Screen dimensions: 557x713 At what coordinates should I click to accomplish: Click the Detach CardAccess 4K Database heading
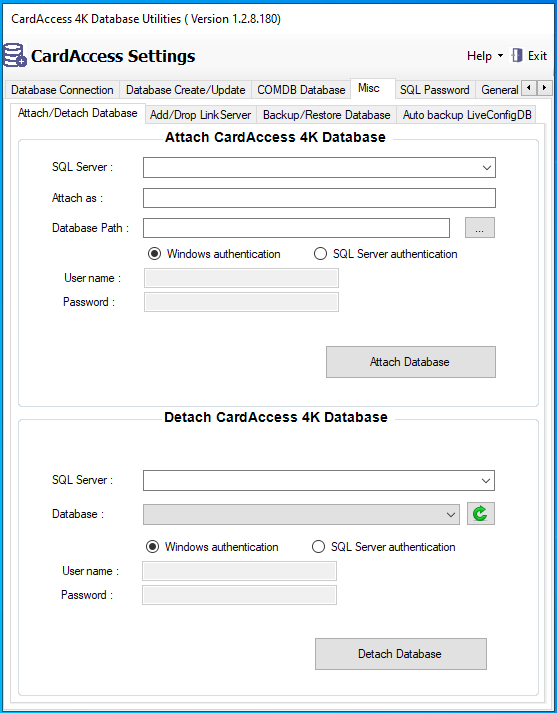(276, 417)
